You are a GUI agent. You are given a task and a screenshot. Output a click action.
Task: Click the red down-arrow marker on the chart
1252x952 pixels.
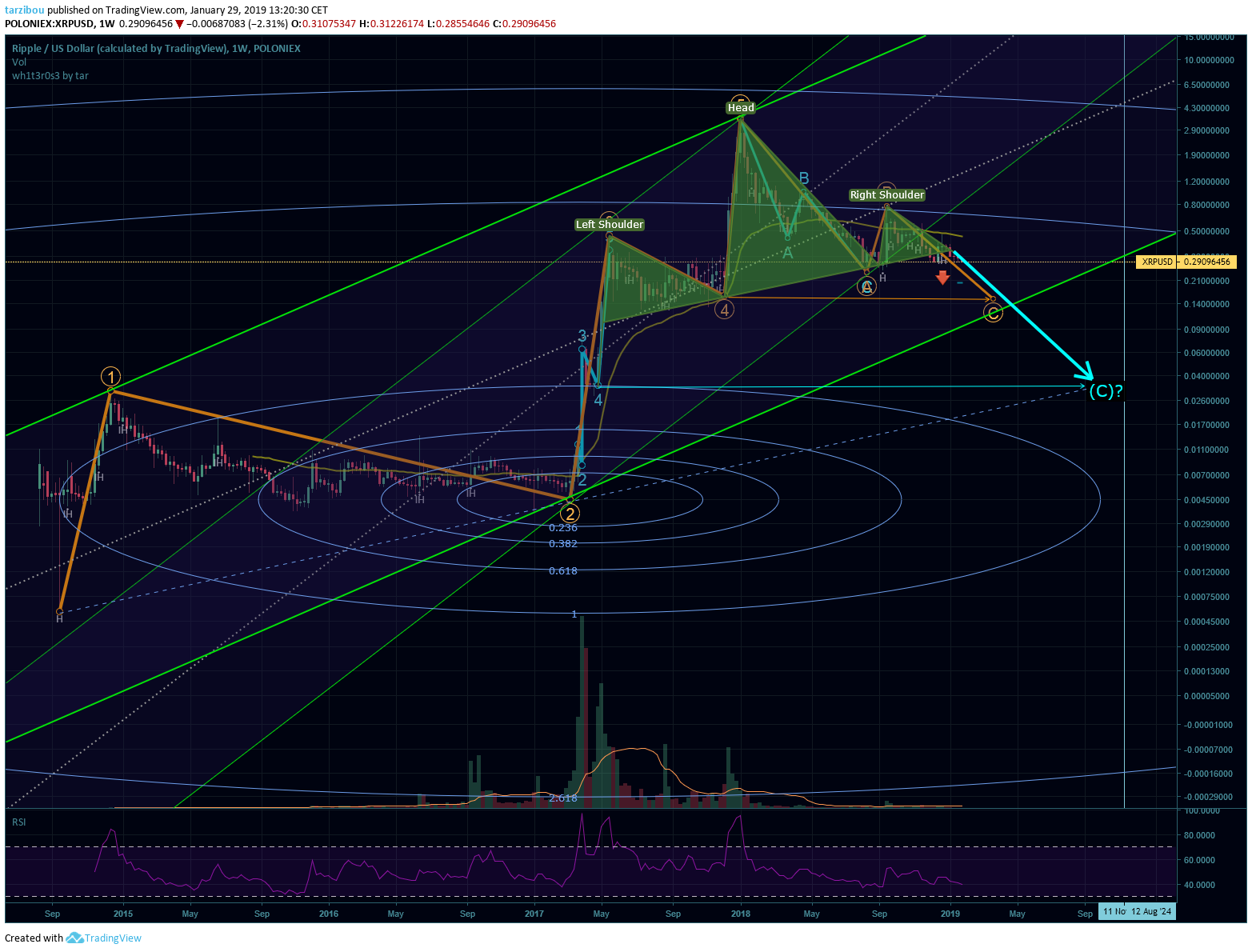pos(942,278)
